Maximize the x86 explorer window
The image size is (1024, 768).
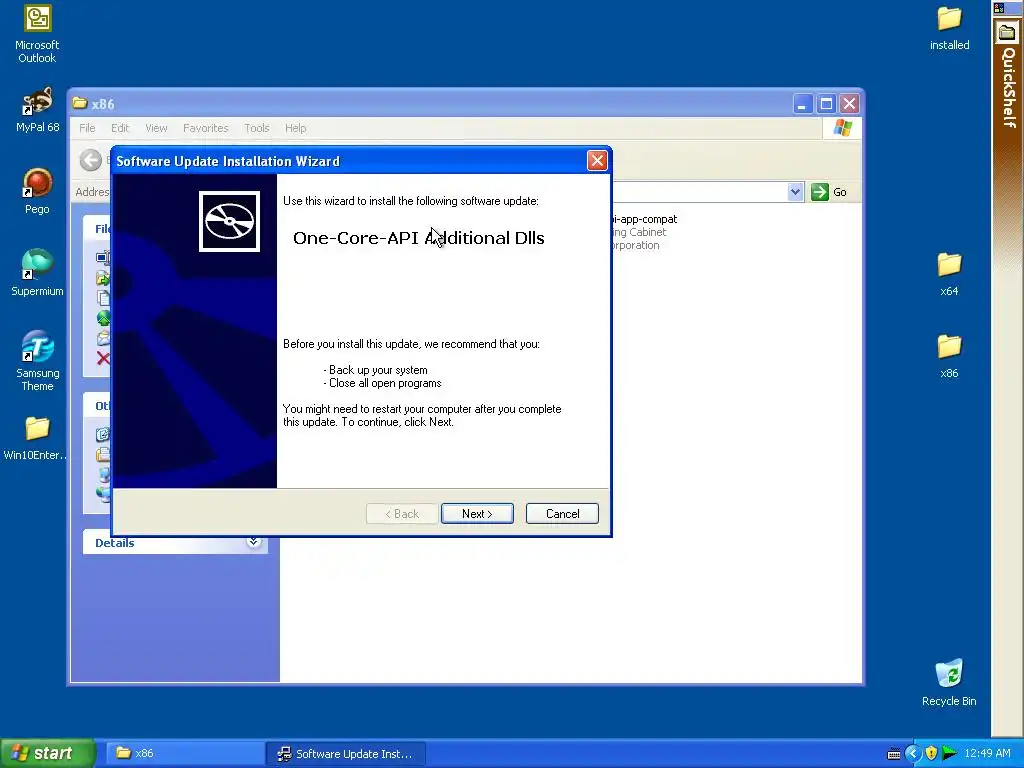[826, 104]
